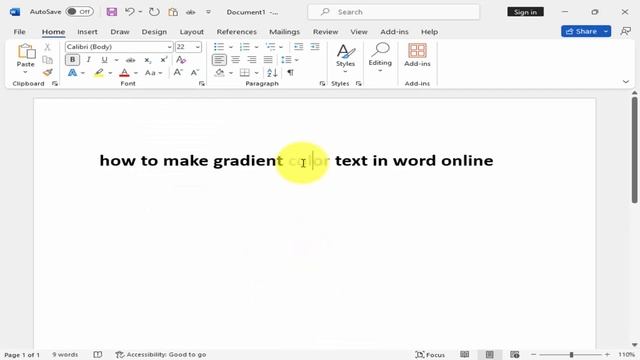
Task: Toggle Focus mode in status bar
Action: tap(430, 354)
